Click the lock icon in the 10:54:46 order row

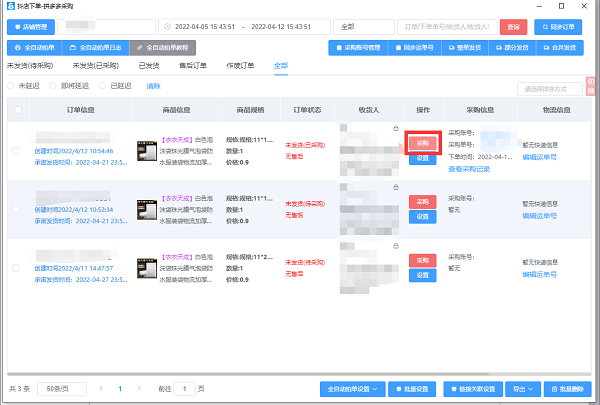pyautogui.click(x=396, y=128)
